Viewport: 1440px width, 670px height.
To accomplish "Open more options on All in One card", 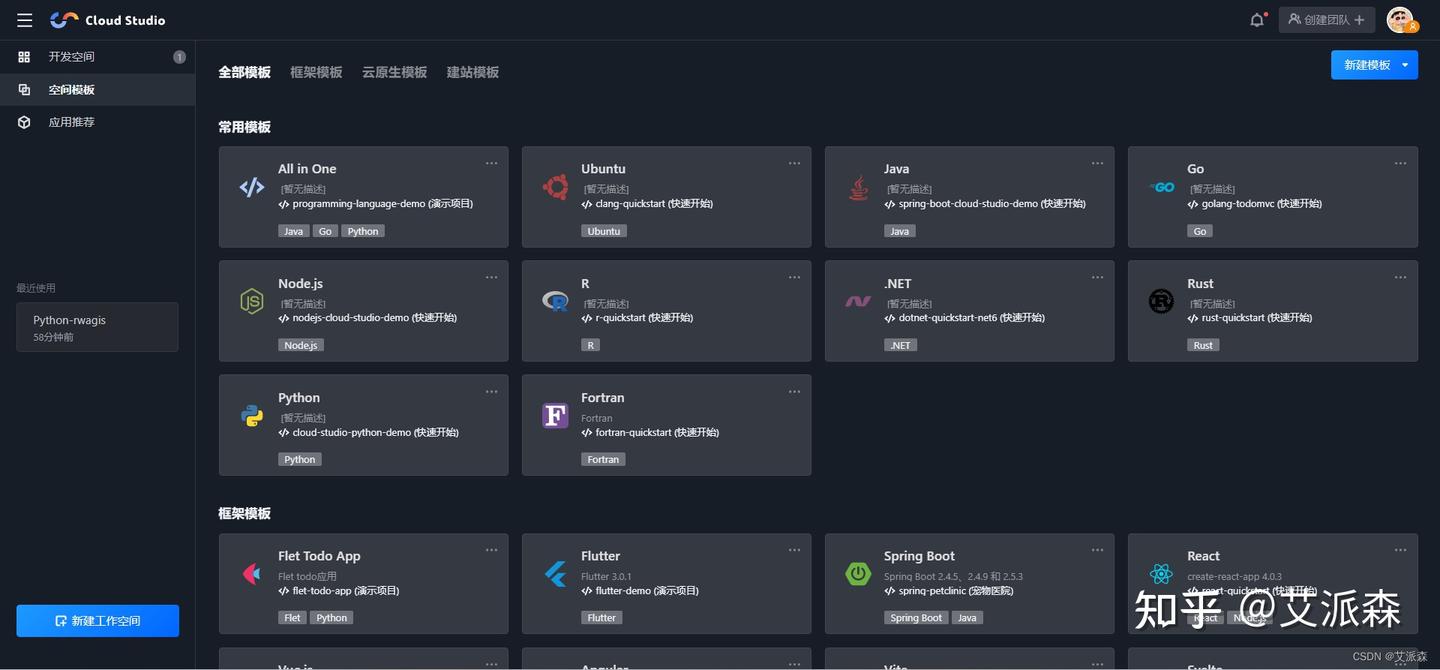I will (491, 163).
